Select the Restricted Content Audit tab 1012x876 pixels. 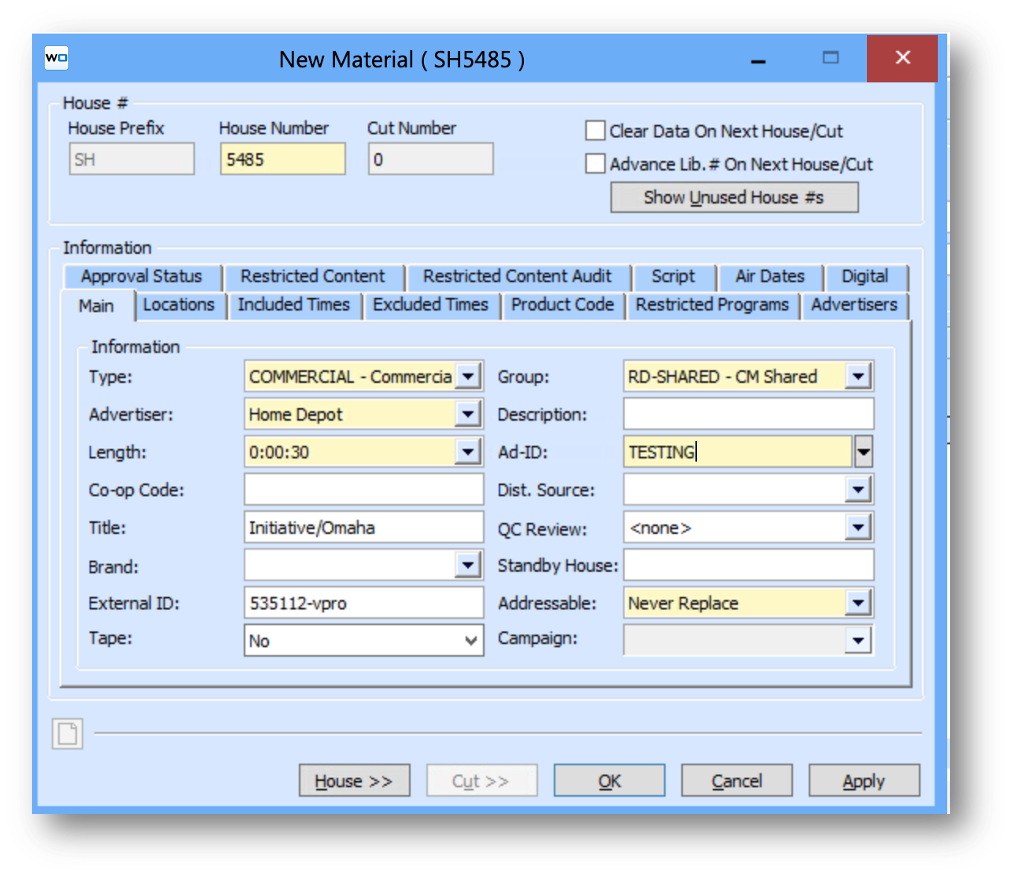tap(517, 277)
